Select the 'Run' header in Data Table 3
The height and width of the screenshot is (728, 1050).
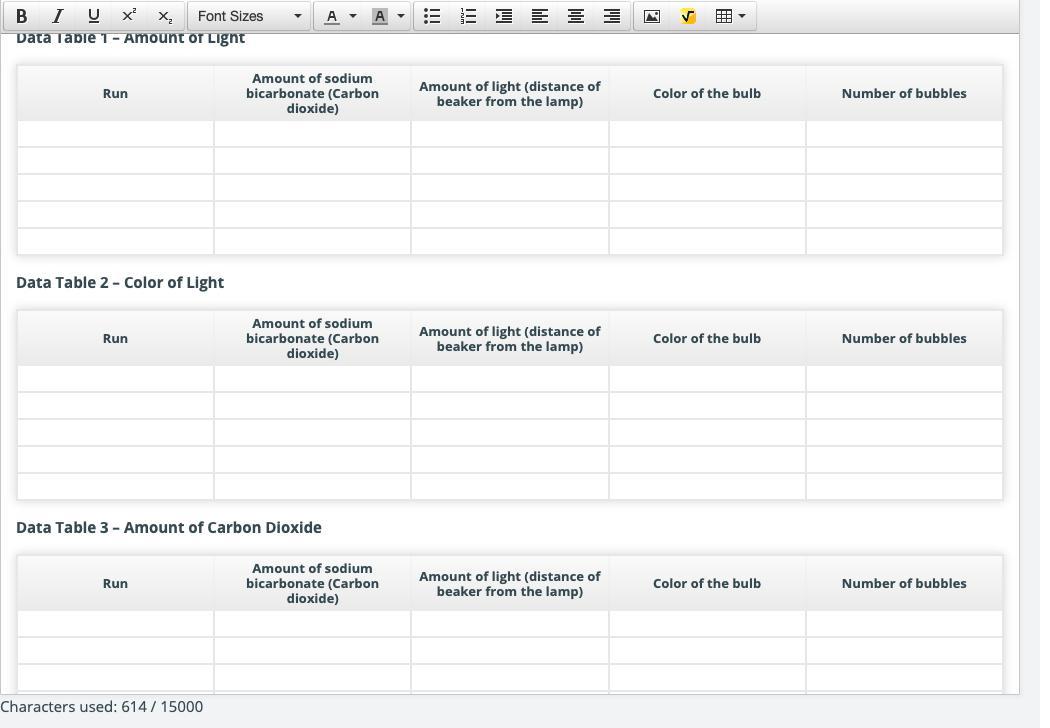115,583
